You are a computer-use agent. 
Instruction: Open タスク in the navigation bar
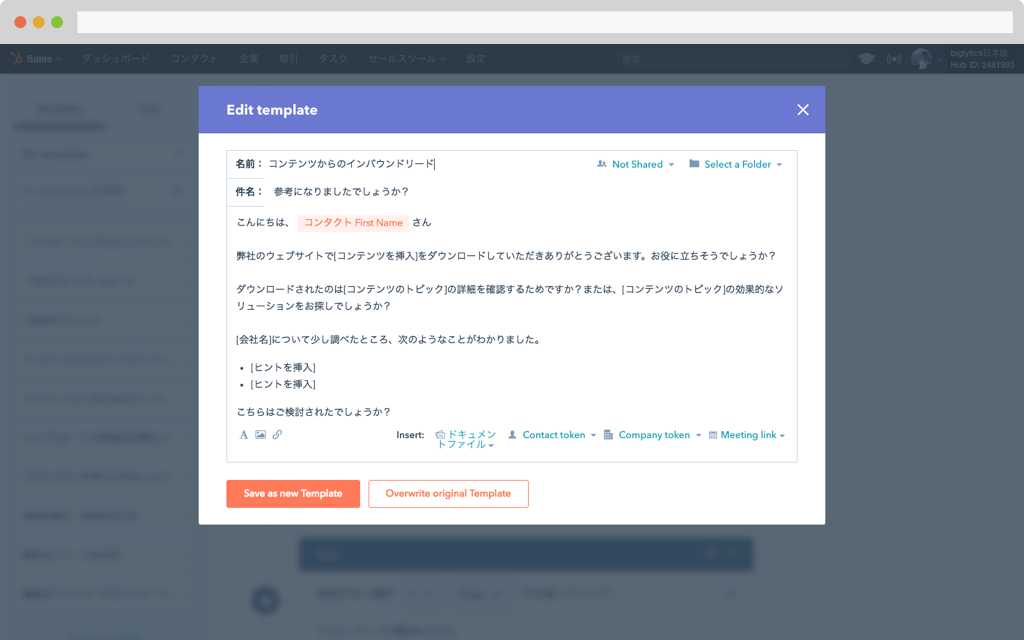(x=333, y=59)
